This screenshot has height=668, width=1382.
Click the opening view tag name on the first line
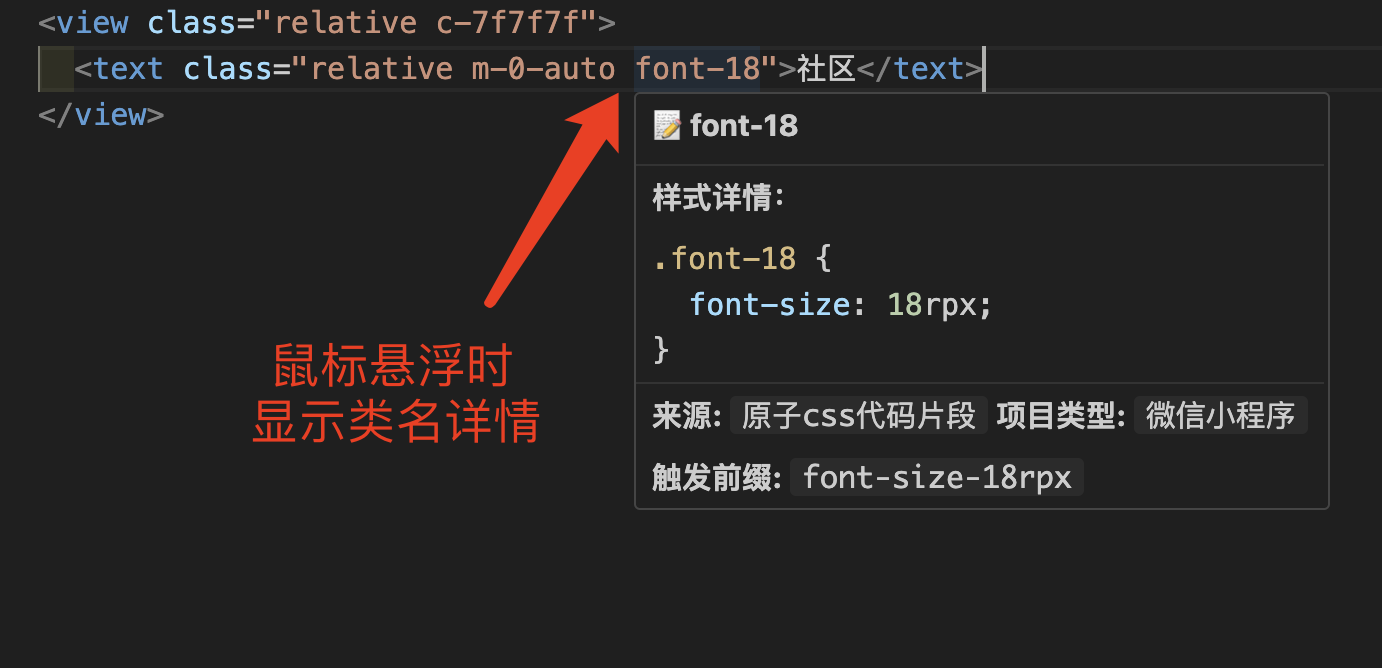[x=93, y=22]
